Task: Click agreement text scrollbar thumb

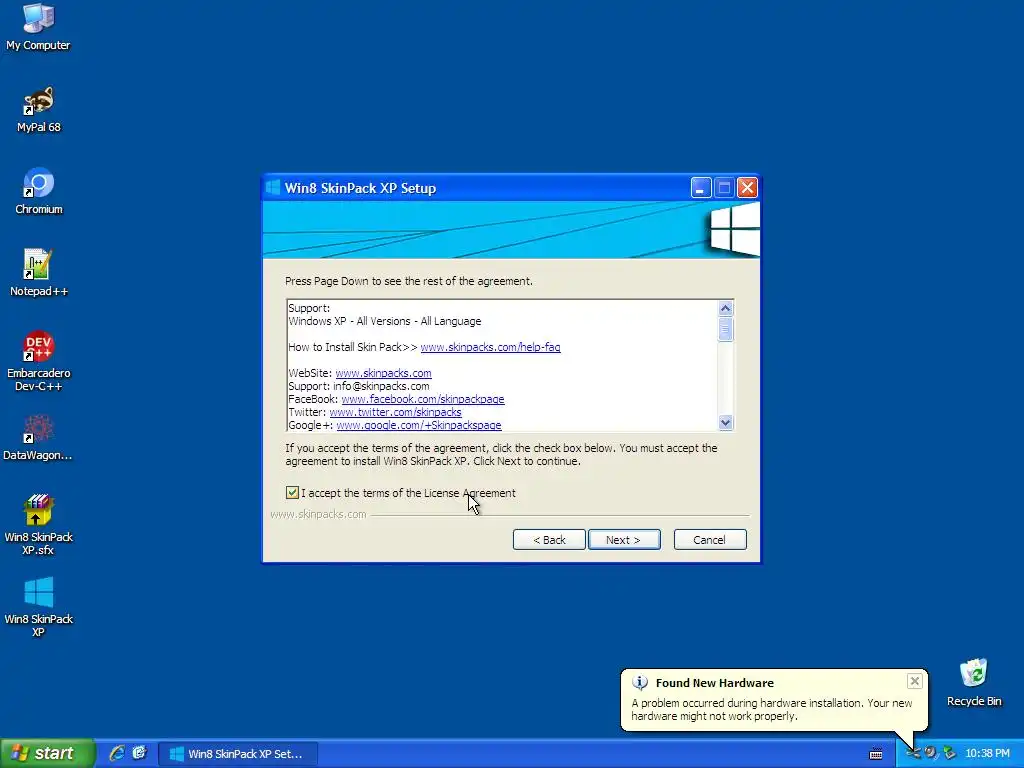Action: pyautogui.click(x=725, y=328)
